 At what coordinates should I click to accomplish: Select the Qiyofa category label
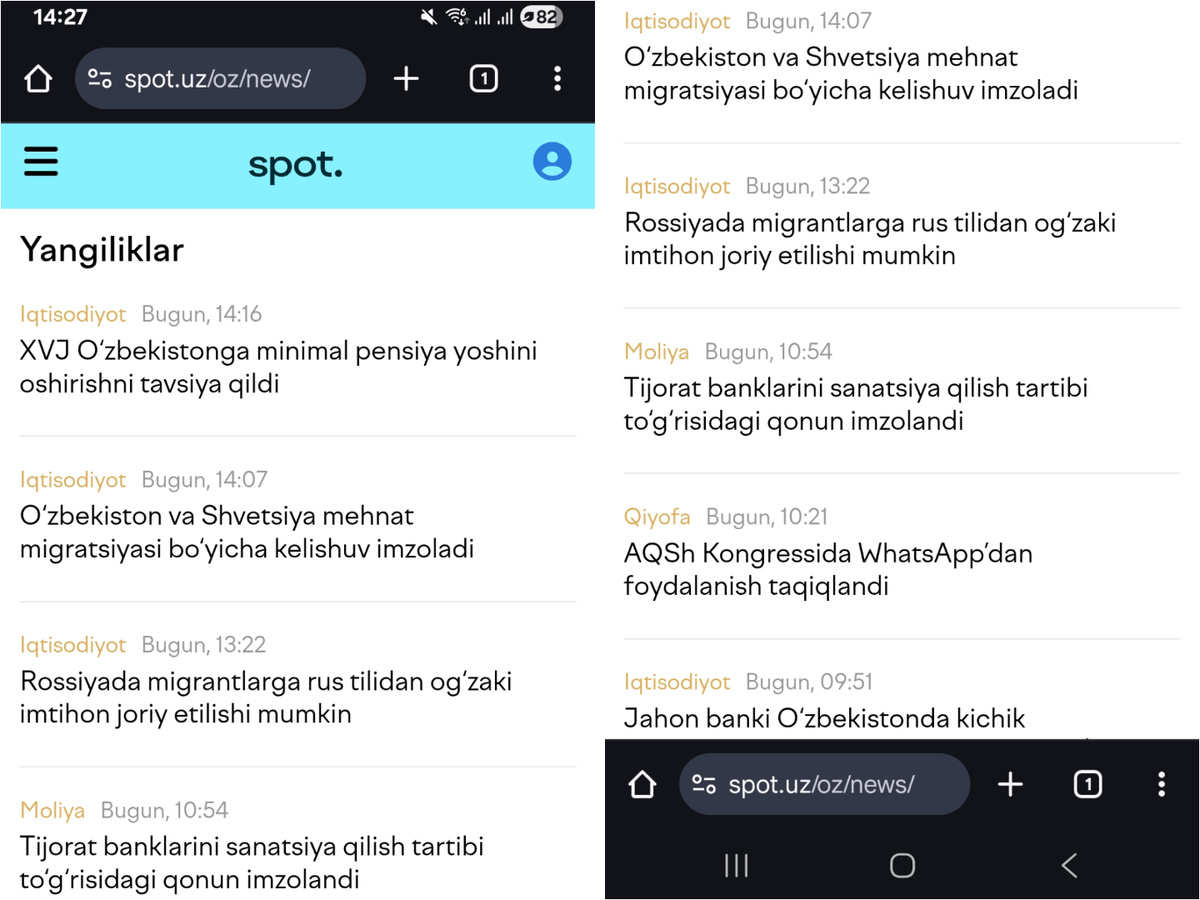[x=657, y=517]
